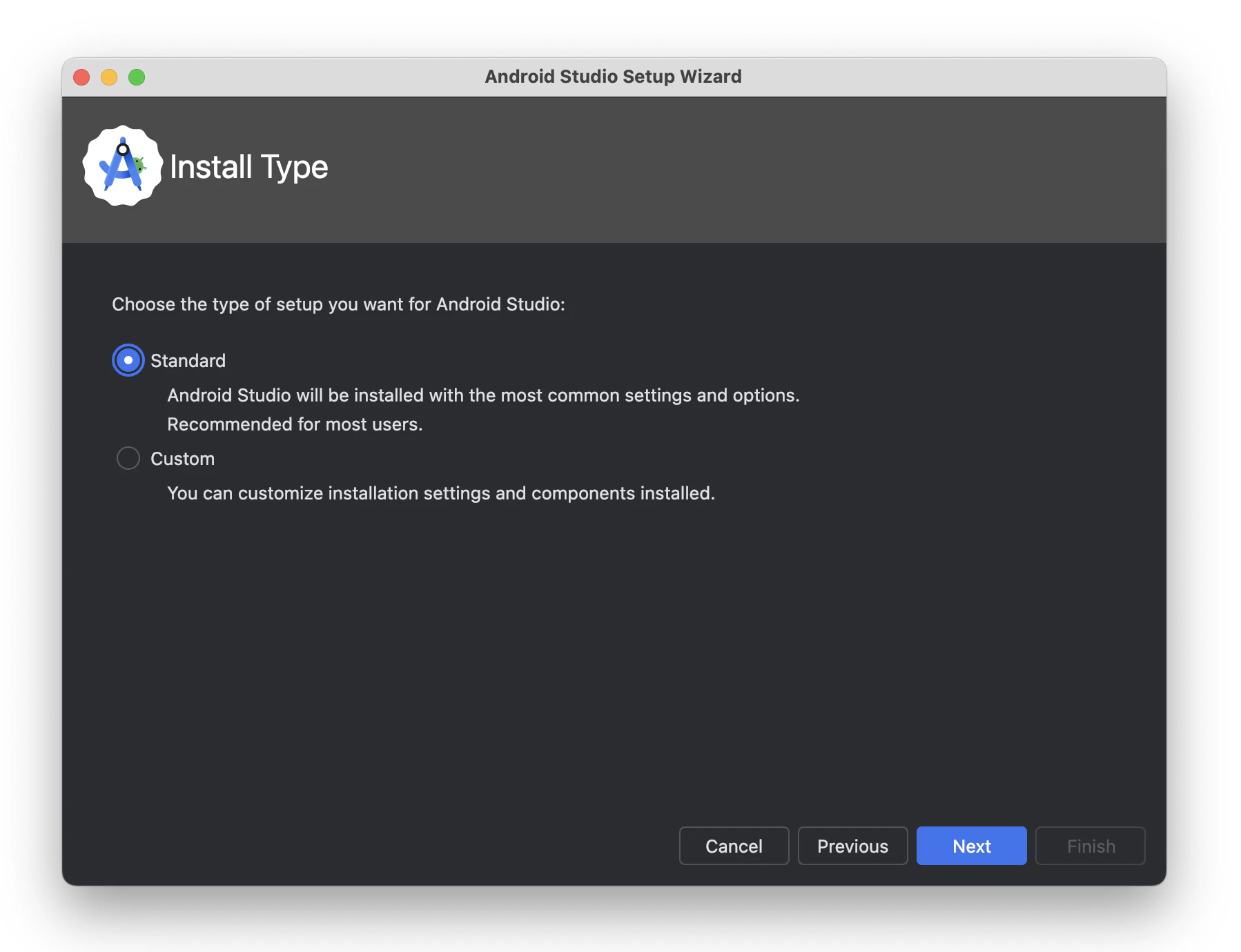Choose the Custom setup radio button
This screenshot has height=952, width=1241.
pos(128,458)
